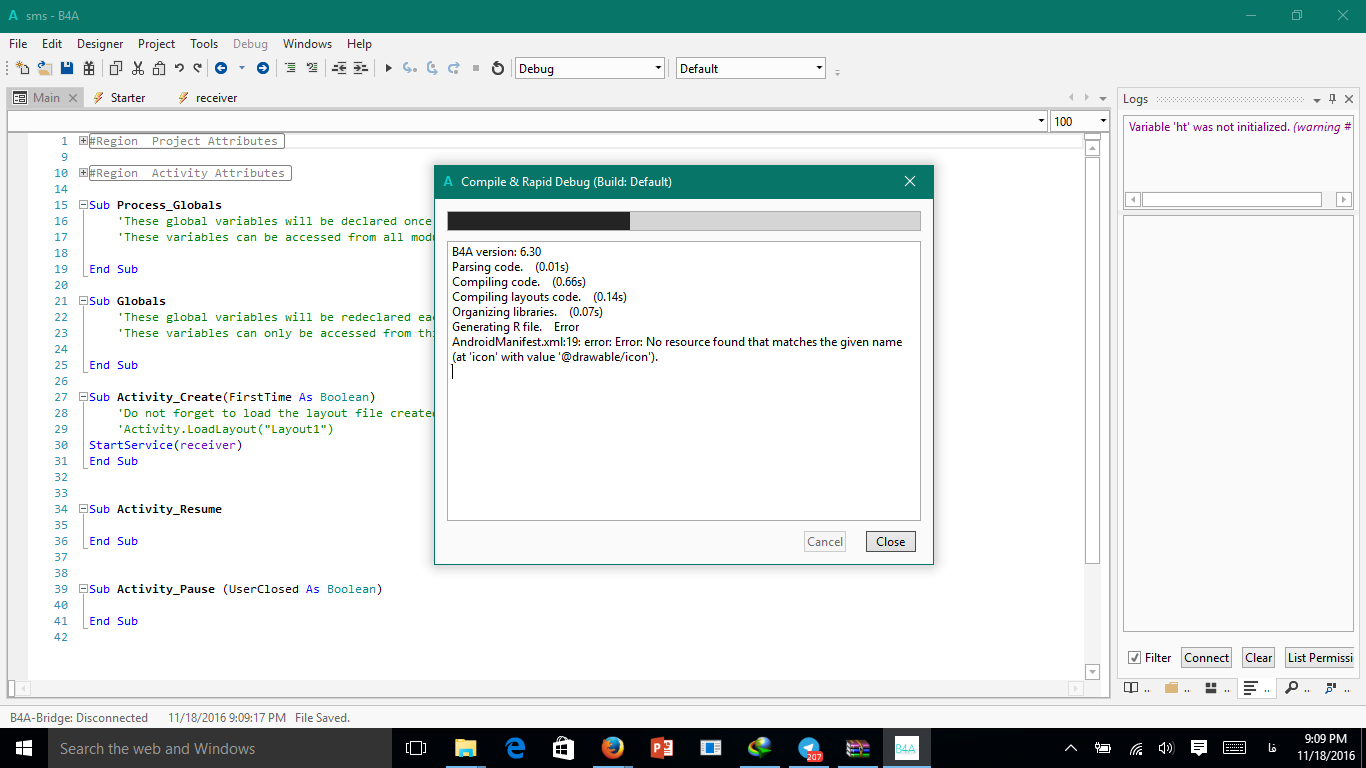Collapse the Activity_Create sub
The height and width of the screenshot is (768, 1366).
pos(84,397)
